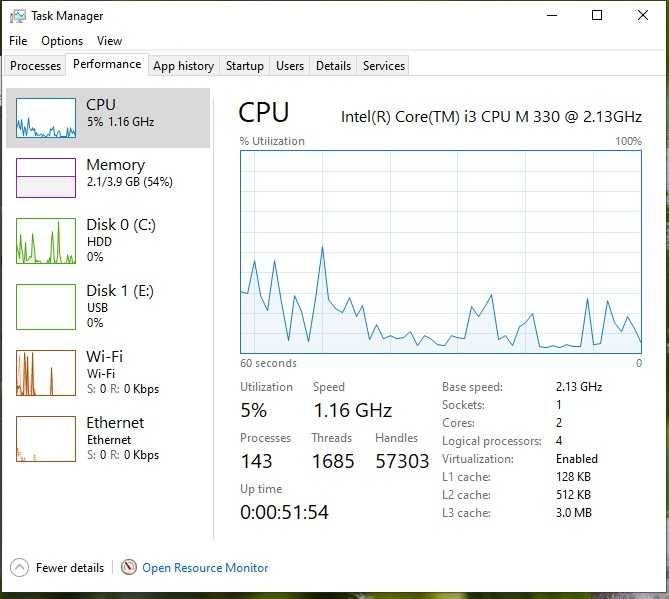Collapse view with Fewer details arrow icon

point(19,568)
